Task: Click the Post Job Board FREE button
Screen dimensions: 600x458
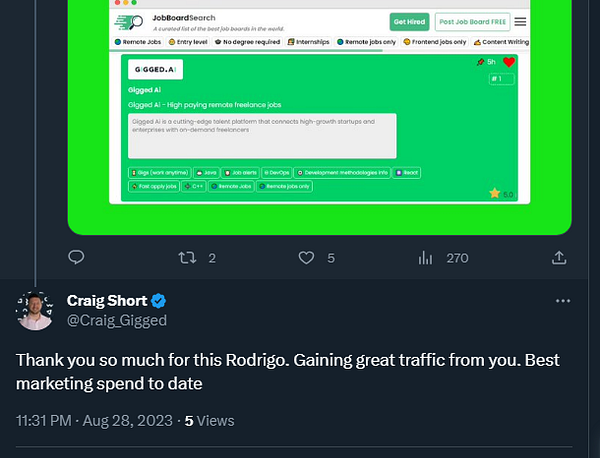Action: pyautogui.click(x=472, y=22)
